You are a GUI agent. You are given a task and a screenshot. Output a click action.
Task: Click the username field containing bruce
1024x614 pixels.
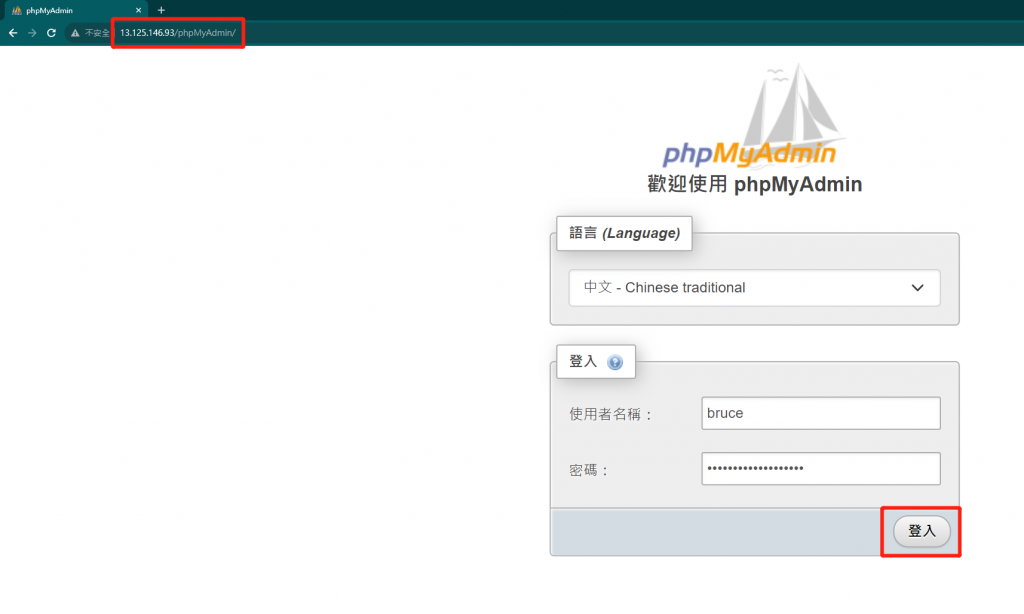(x=821, y=413)
